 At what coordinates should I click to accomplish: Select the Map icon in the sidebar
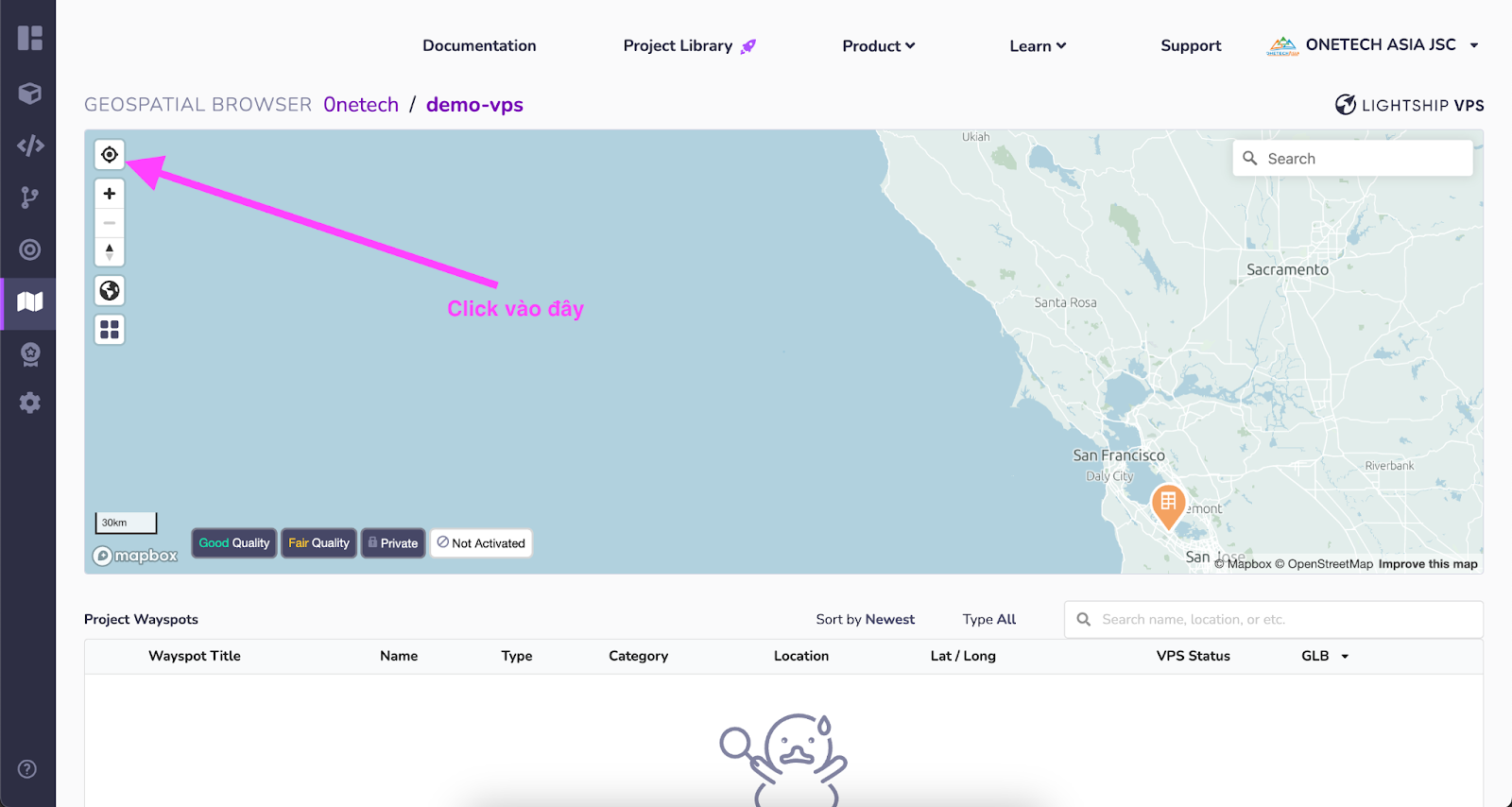[x=29, y=303]
